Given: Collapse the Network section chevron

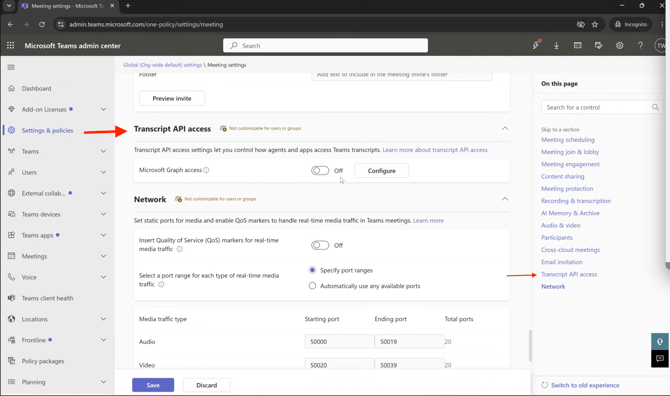Looking at the screenshot, I should [505, 199].
